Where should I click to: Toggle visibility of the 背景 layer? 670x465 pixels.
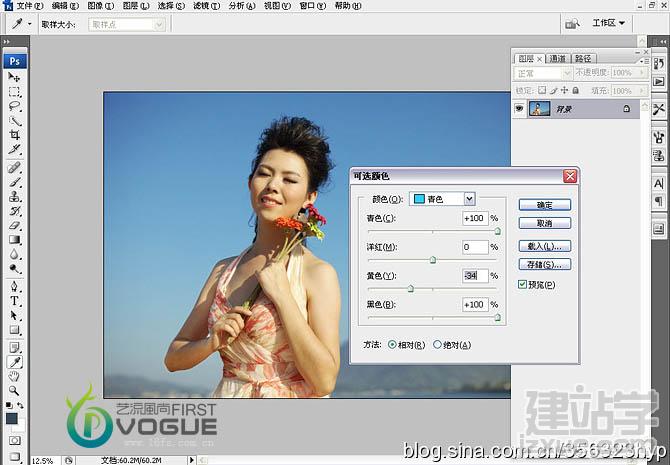tap(519, 109)
